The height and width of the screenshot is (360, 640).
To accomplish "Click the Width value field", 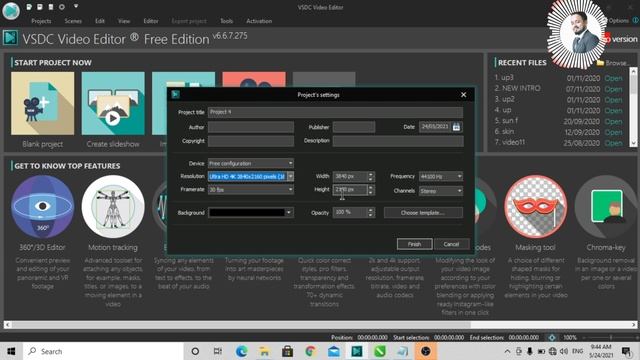I will 350,176.
